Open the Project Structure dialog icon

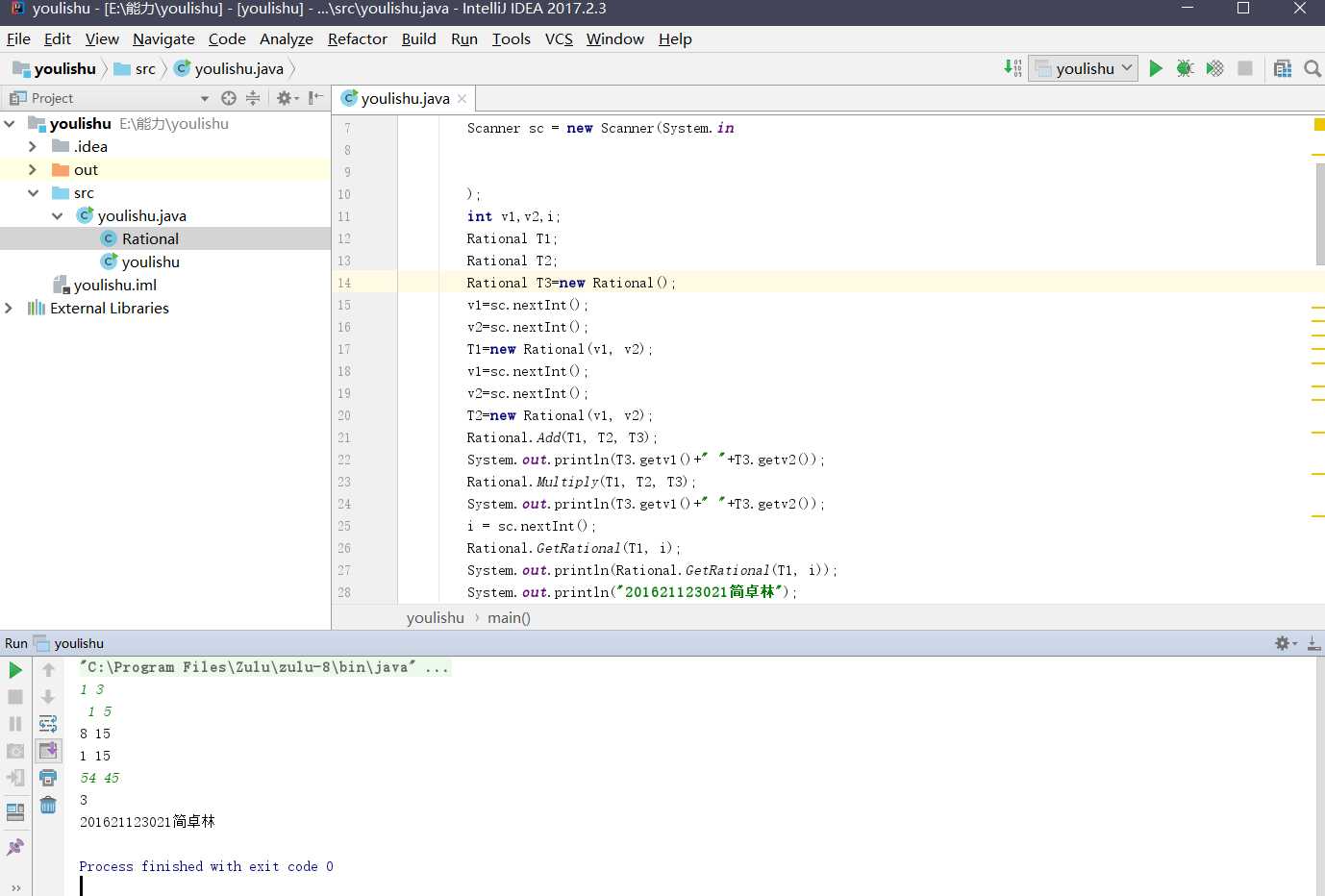tap(1282, 68)
